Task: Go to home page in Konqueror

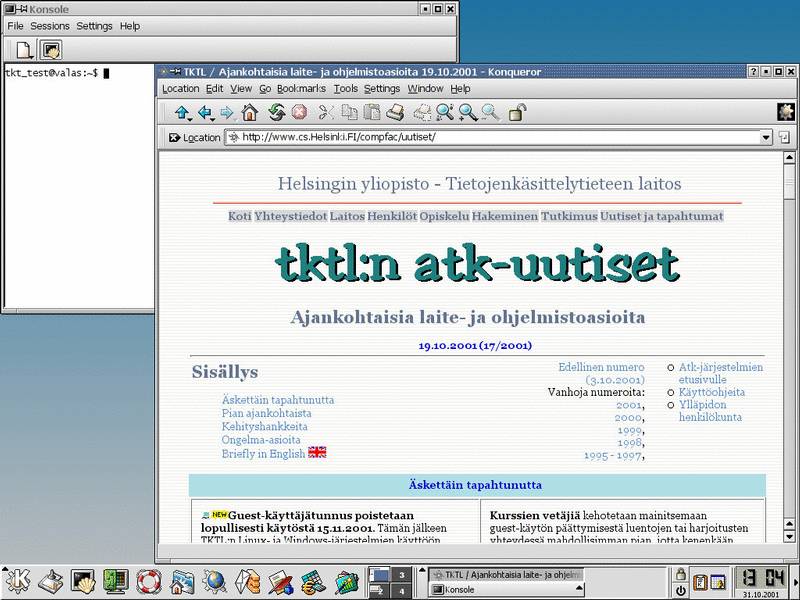Action: [249, 113]
